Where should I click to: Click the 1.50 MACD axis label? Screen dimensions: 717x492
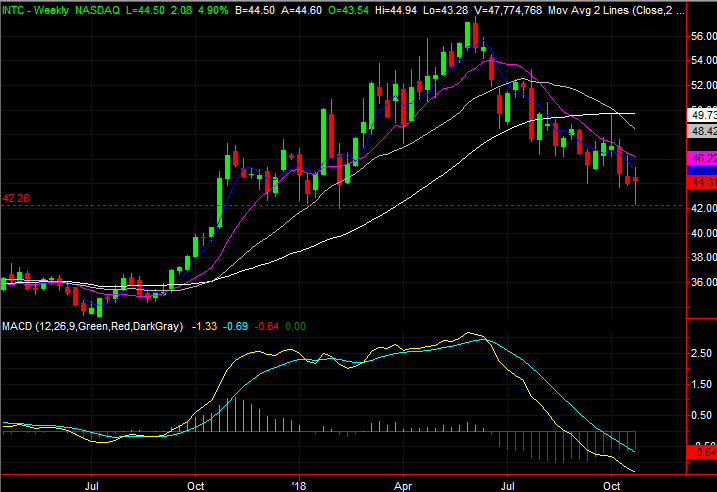click(702, 385)
